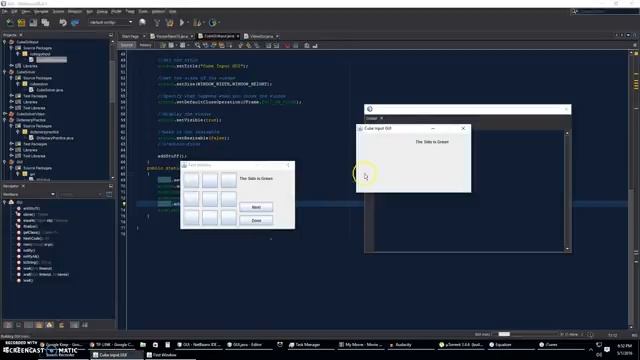This screenshot has height=360, width=640.
Task: Switch to the Start Page tab
Action: [130, 36]
